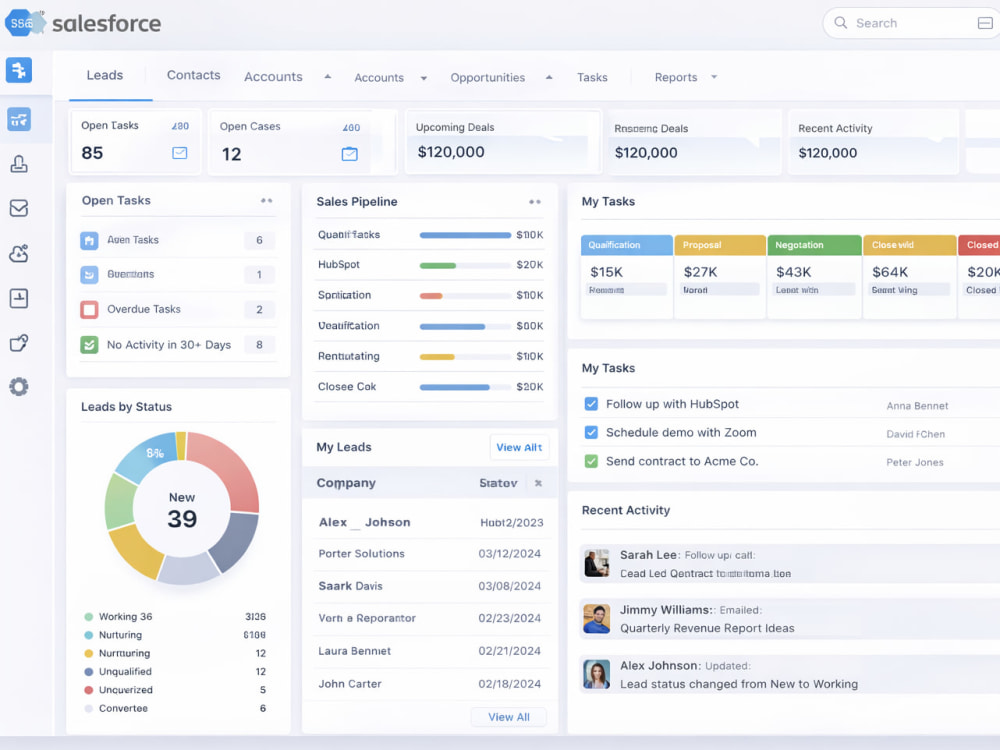Click the cloud sync sidebar icon
The image size is (1000, 750).
tap(19, 253)
